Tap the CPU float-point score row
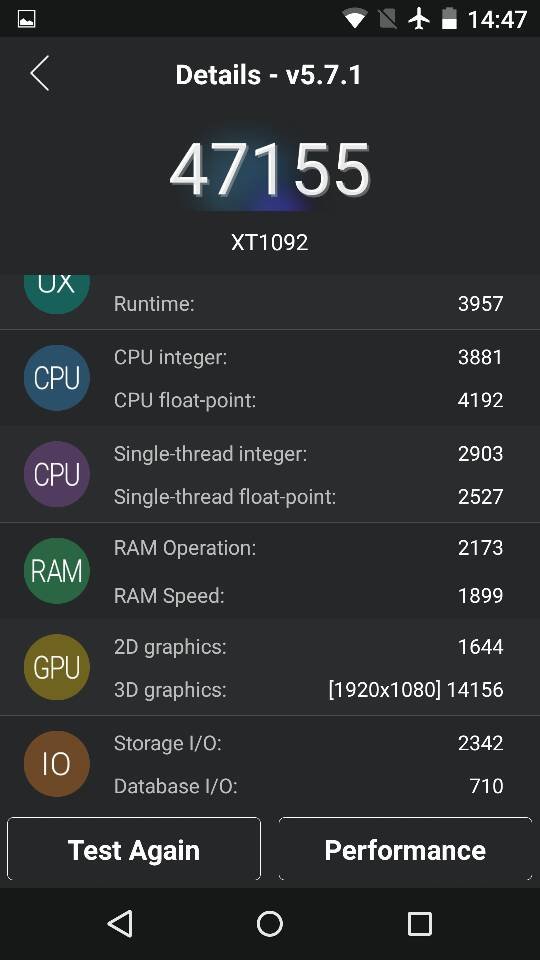This screenshot has height=960, width=540. (309, 400)
